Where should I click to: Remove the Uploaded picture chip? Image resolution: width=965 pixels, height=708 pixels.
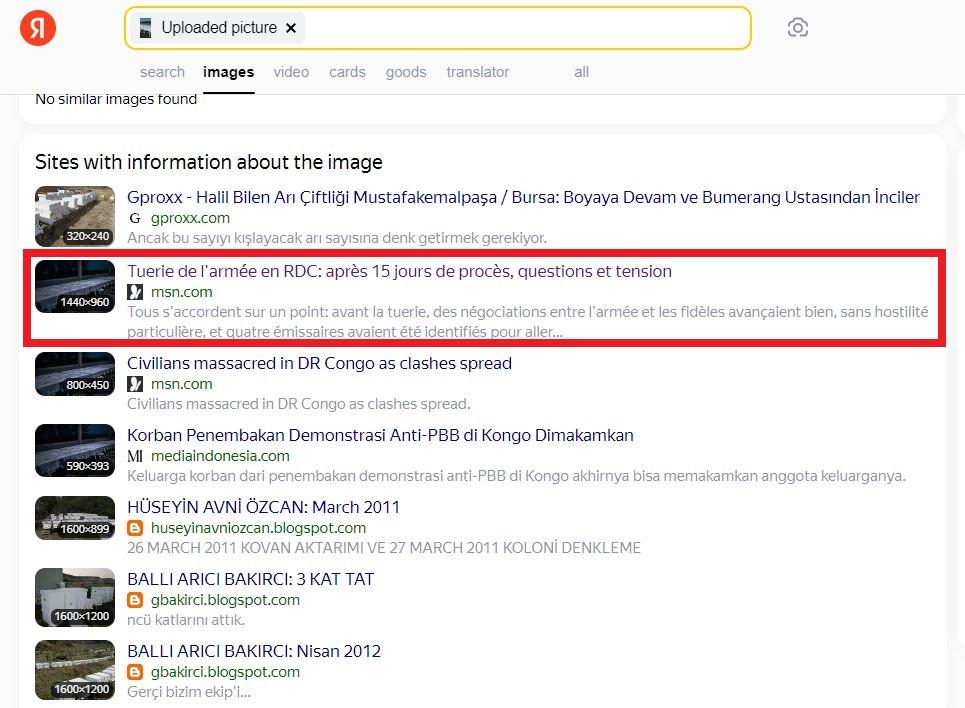[291, 28]
